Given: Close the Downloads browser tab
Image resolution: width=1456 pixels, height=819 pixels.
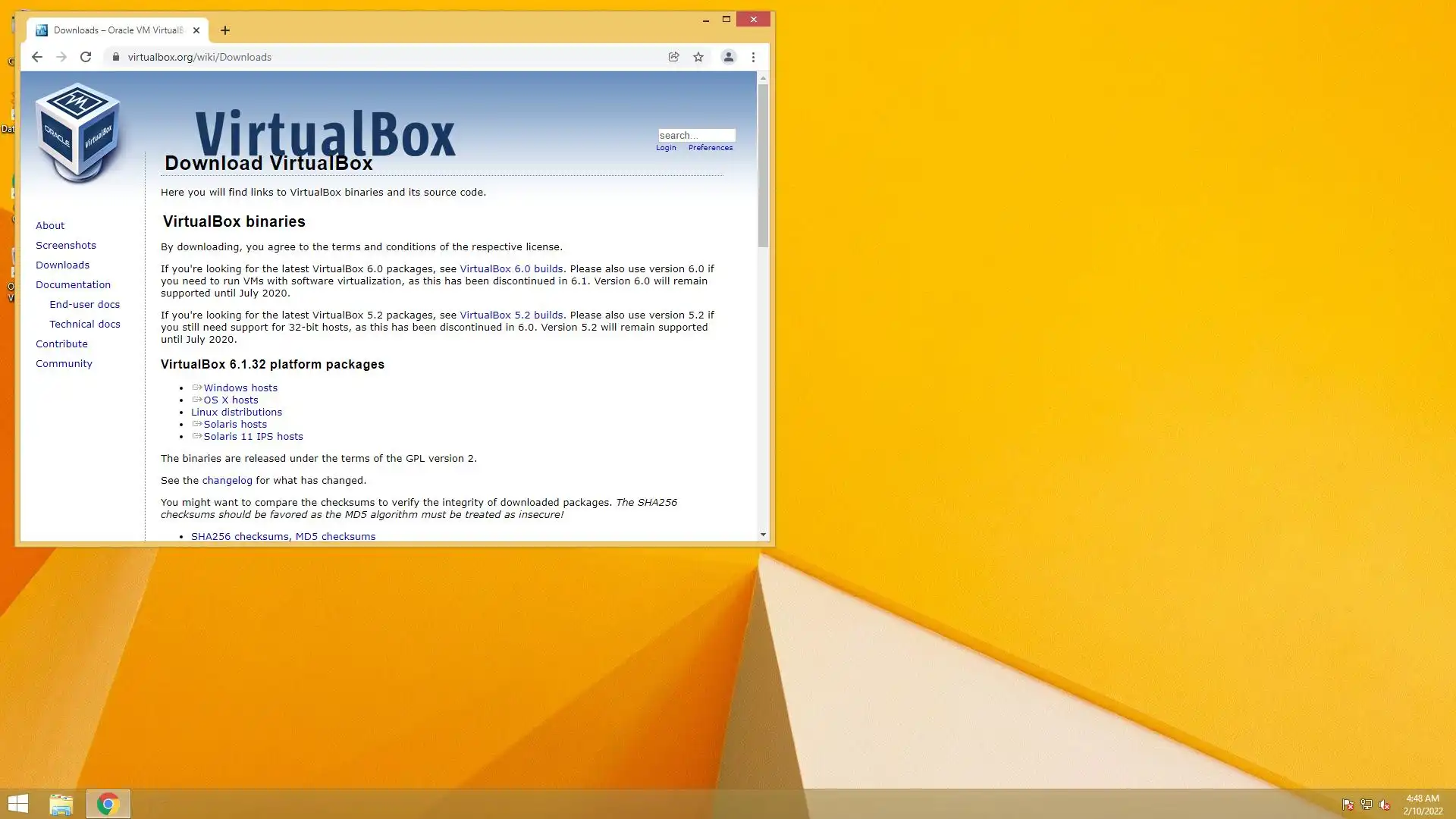Looking at the screenshot, I should (196, 30).
